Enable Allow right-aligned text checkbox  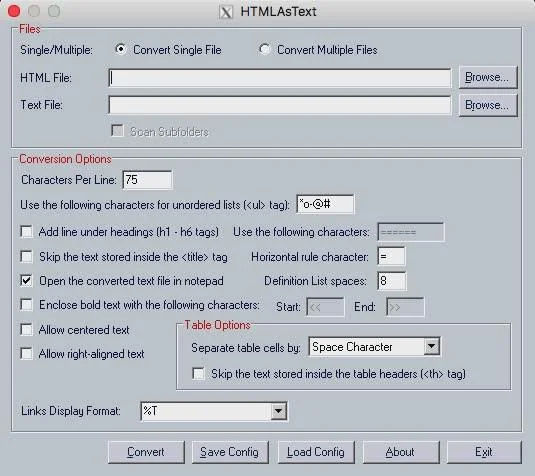pyautogui.click(x=27, y=354)
